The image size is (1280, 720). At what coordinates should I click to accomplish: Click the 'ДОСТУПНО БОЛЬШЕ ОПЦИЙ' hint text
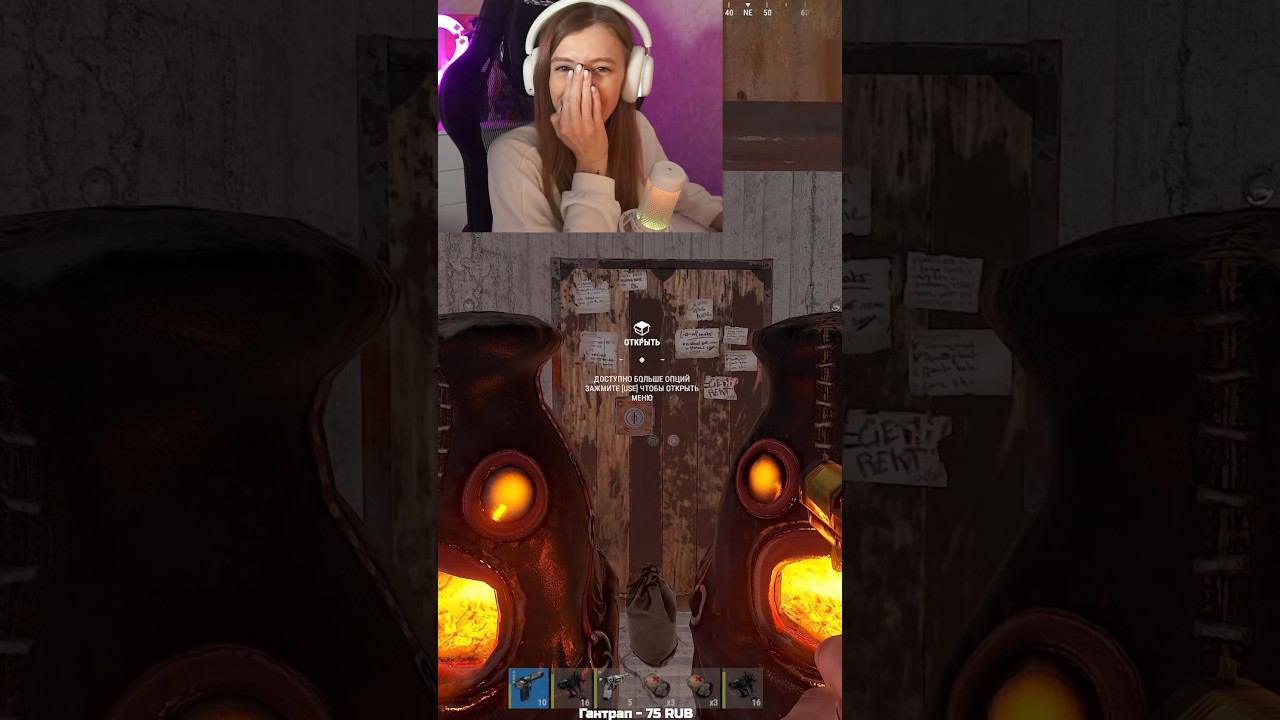tap(642, 380)
